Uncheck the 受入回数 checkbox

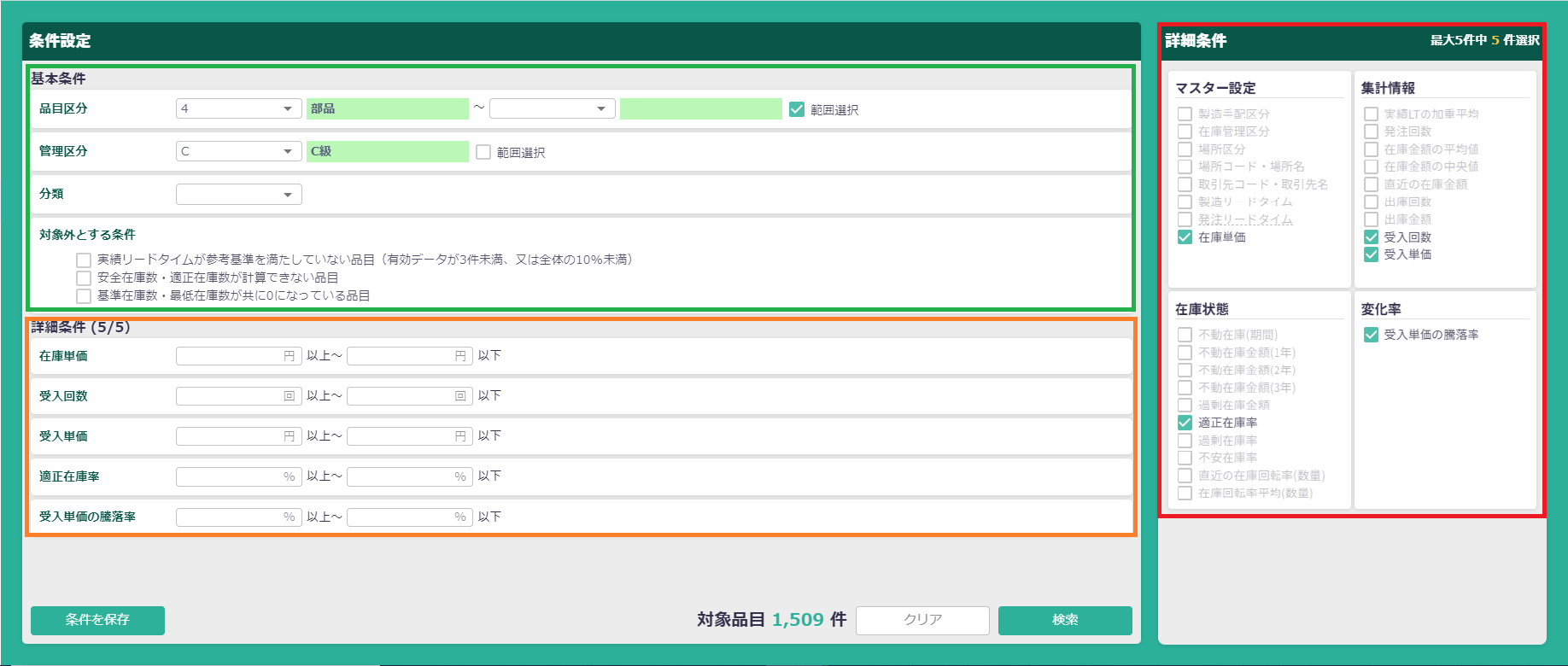click(1371, 237)
